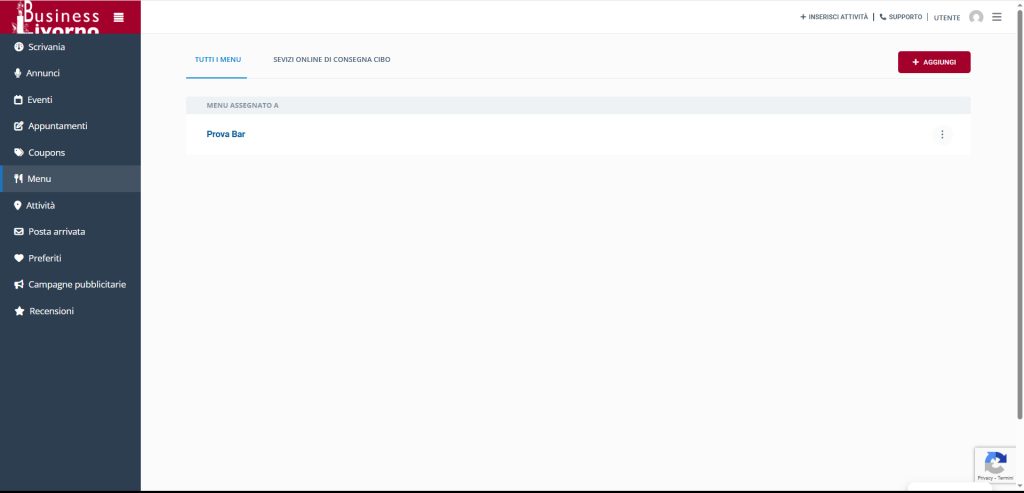Switch to Tutti i menu tab

pos(217,61)
